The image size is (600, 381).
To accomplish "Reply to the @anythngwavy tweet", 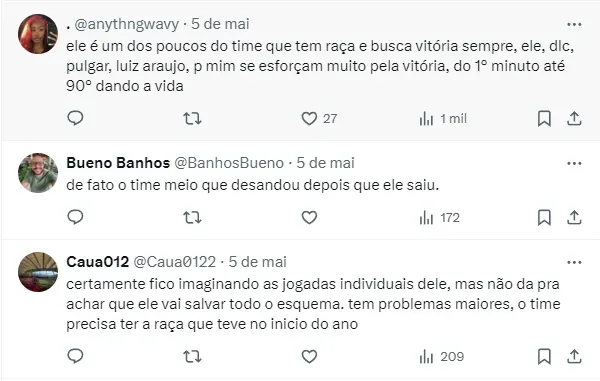I will (x=75, y=118).
